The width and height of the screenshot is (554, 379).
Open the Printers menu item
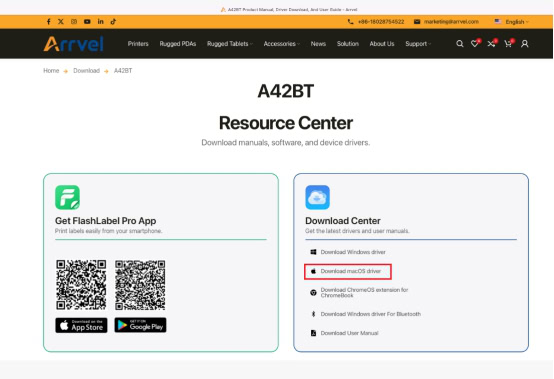pos(138,44)
